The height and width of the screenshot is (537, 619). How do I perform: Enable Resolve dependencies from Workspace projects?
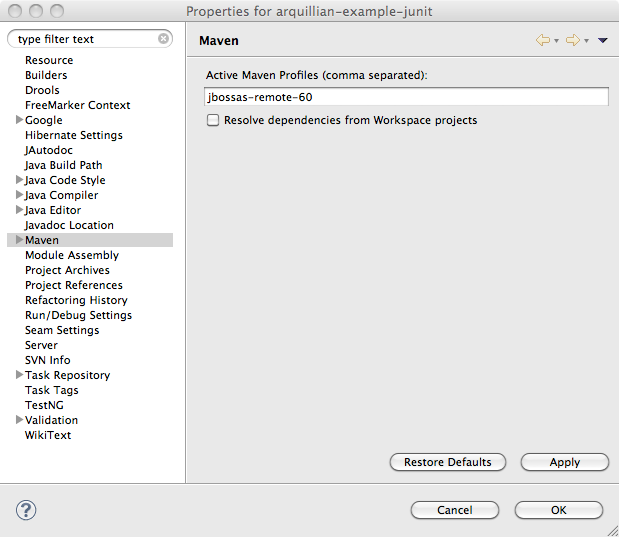click(213, 120)
